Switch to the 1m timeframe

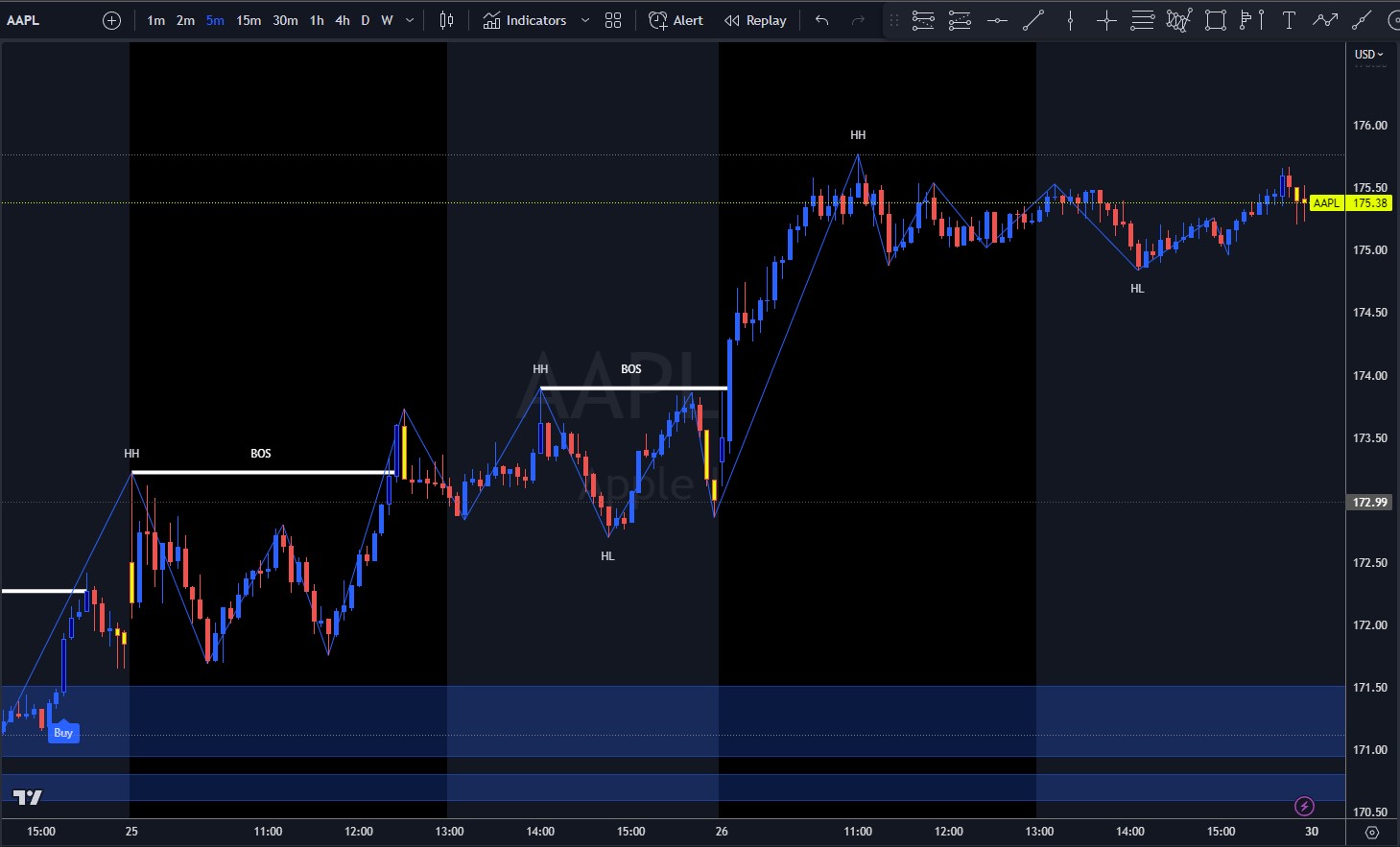pyautogui.click(x=155, y=20)
